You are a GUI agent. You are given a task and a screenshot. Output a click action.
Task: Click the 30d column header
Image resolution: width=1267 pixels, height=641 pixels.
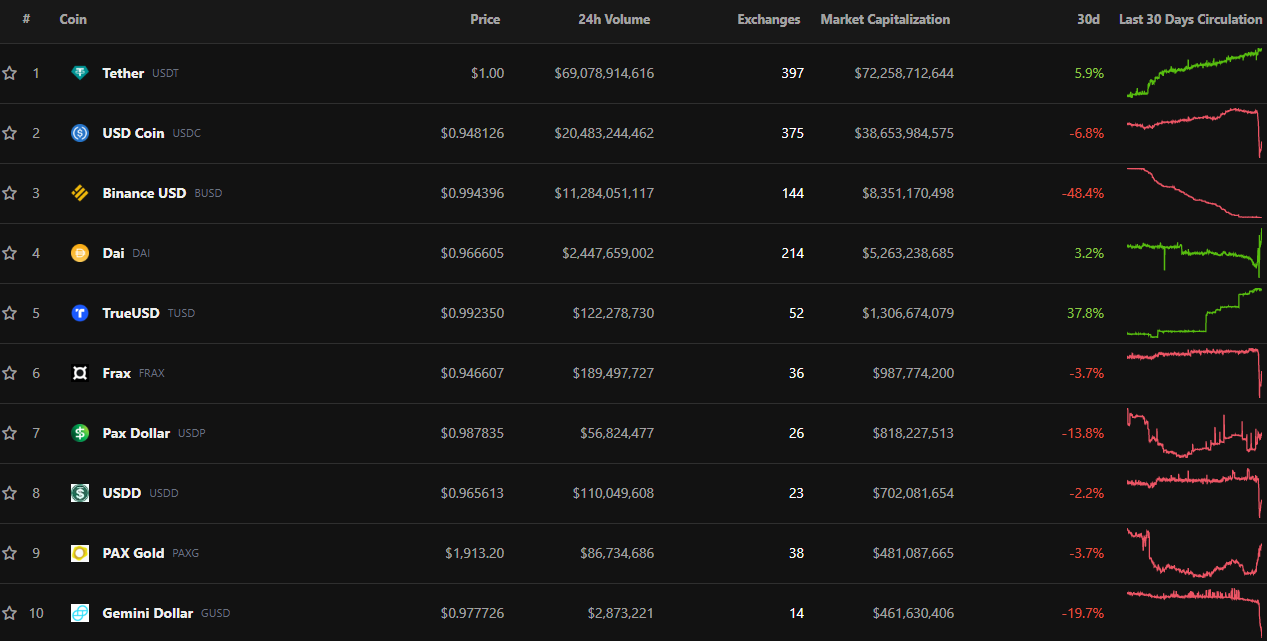pos(1091,19)
